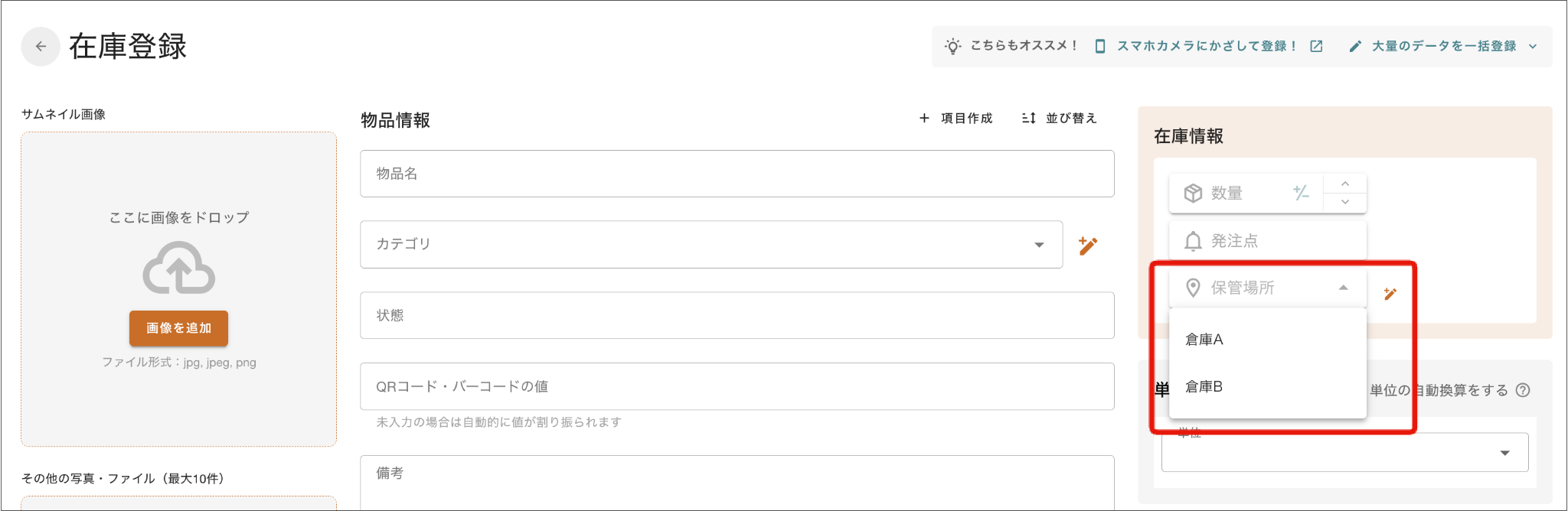Select 倉庫B from the list
Viewport: 1568px width, 511px height.
click(x=1204, y=387)
